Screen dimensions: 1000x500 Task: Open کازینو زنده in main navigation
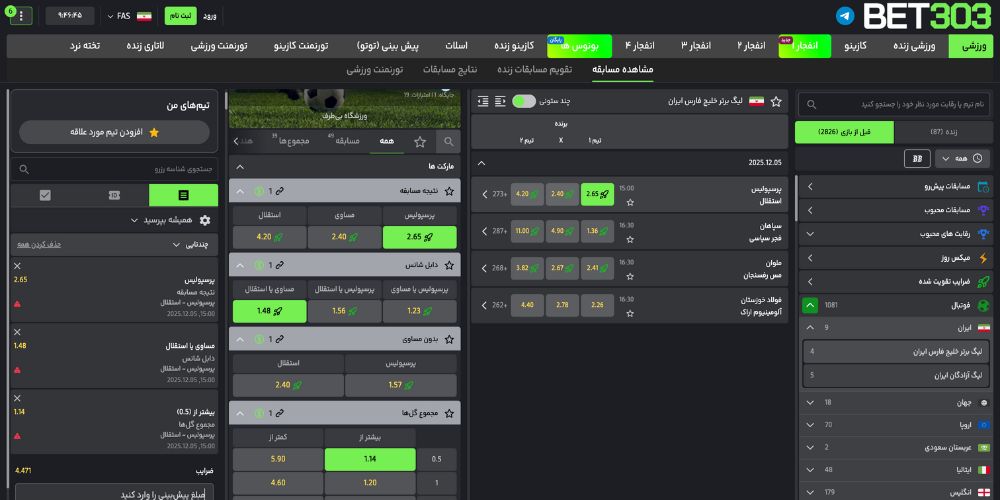(515, 46)
